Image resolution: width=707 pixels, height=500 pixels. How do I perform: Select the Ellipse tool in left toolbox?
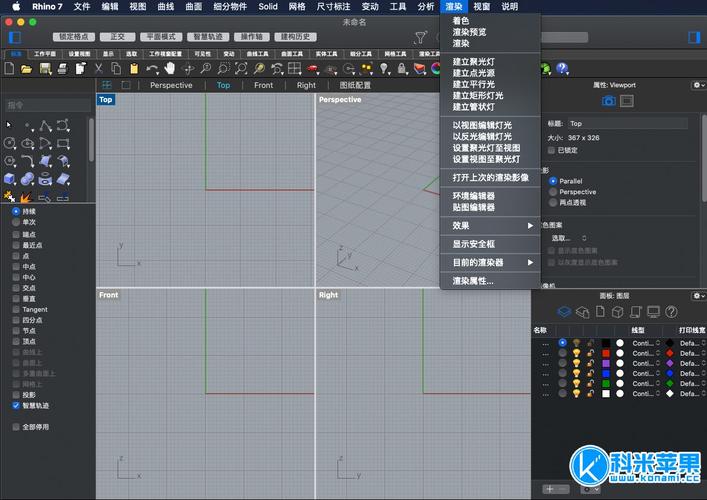point(28,143)
